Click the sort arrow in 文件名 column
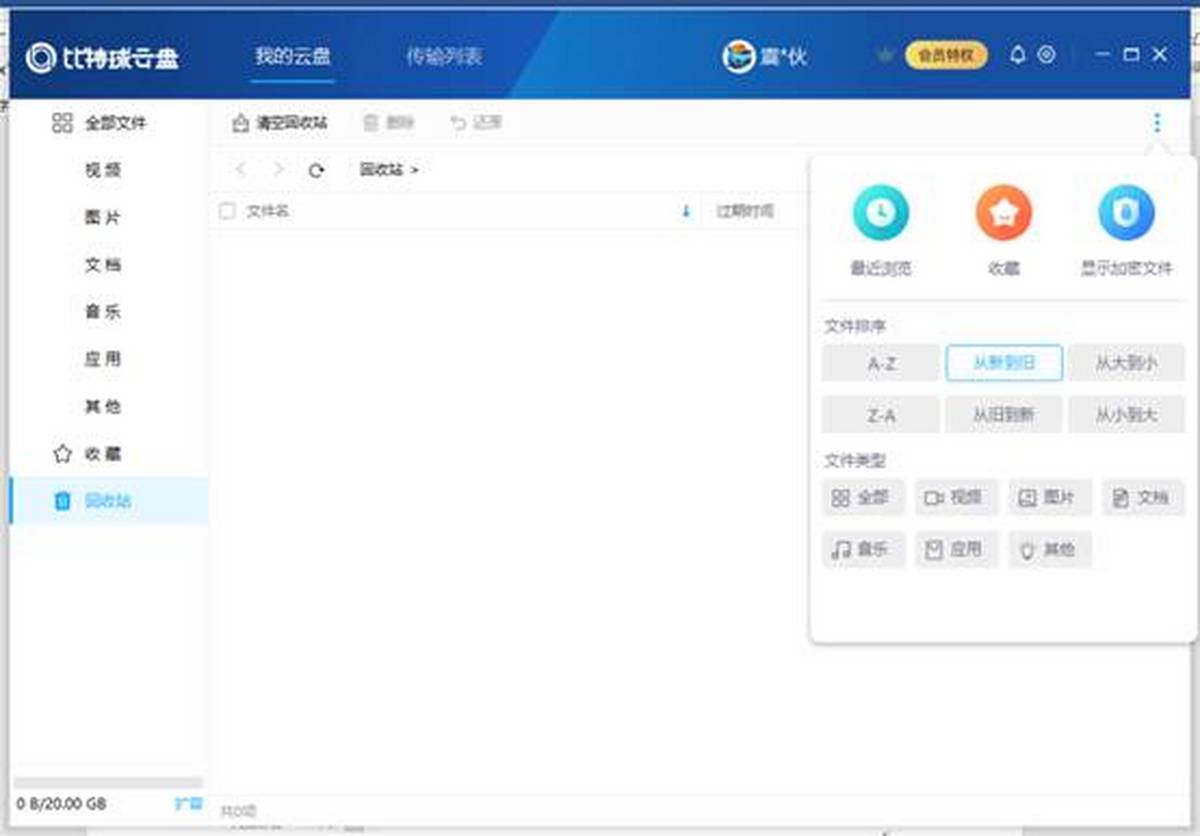 686,211
